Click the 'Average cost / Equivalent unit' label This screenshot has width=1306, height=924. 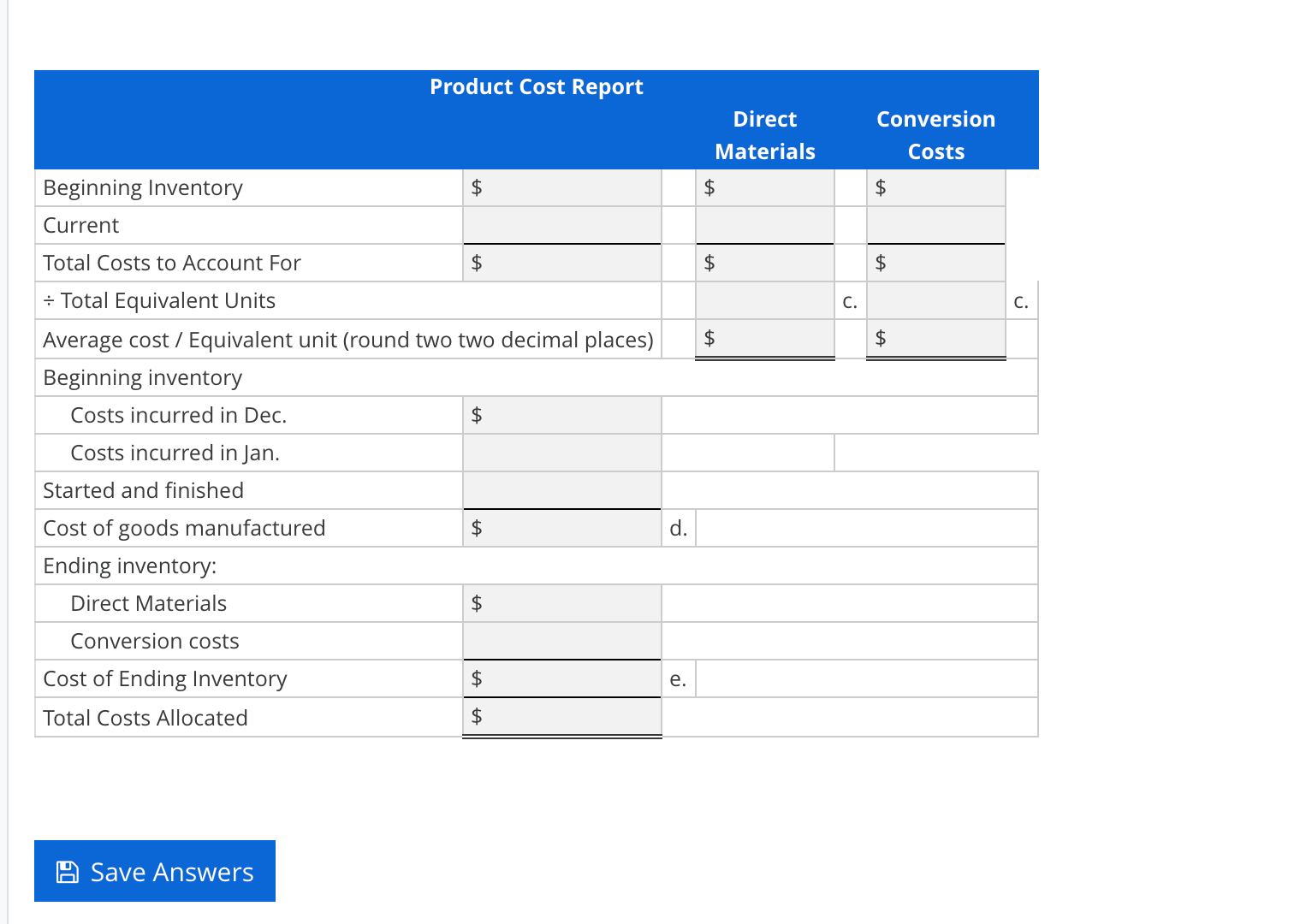[x=348, y=340]
